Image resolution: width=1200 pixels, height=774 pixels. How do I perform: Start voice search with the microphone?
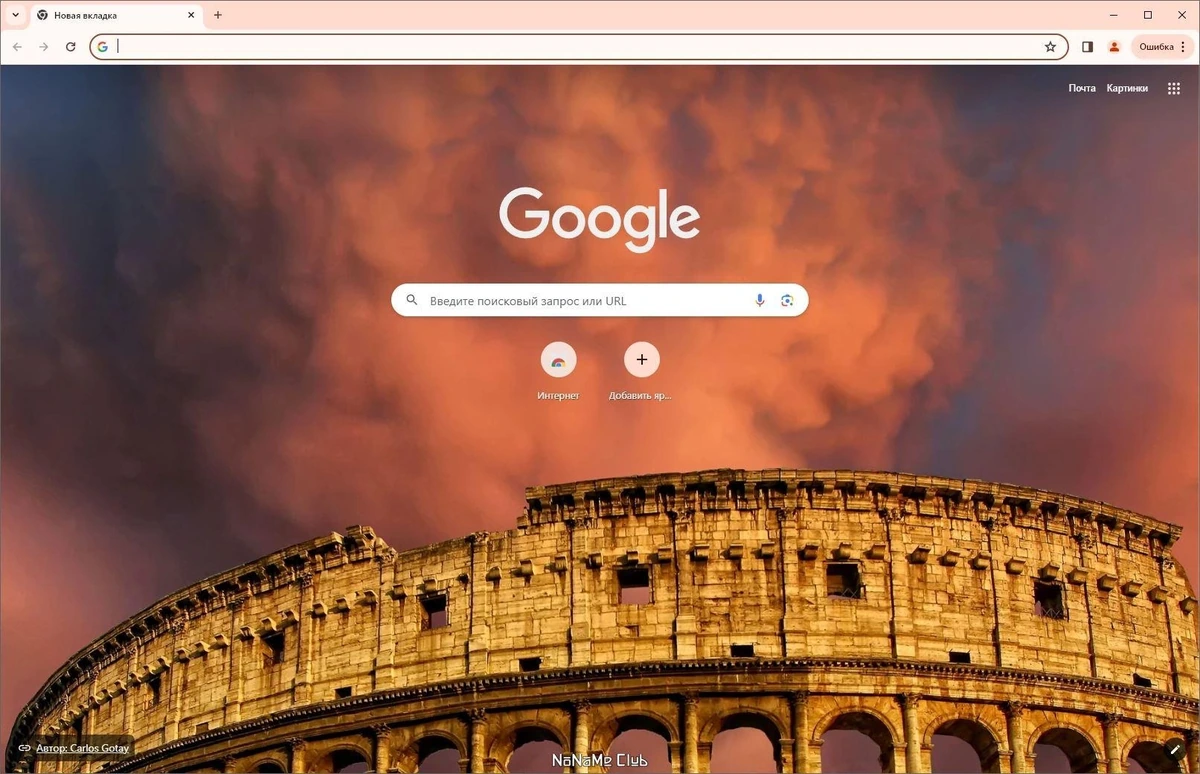760,300
